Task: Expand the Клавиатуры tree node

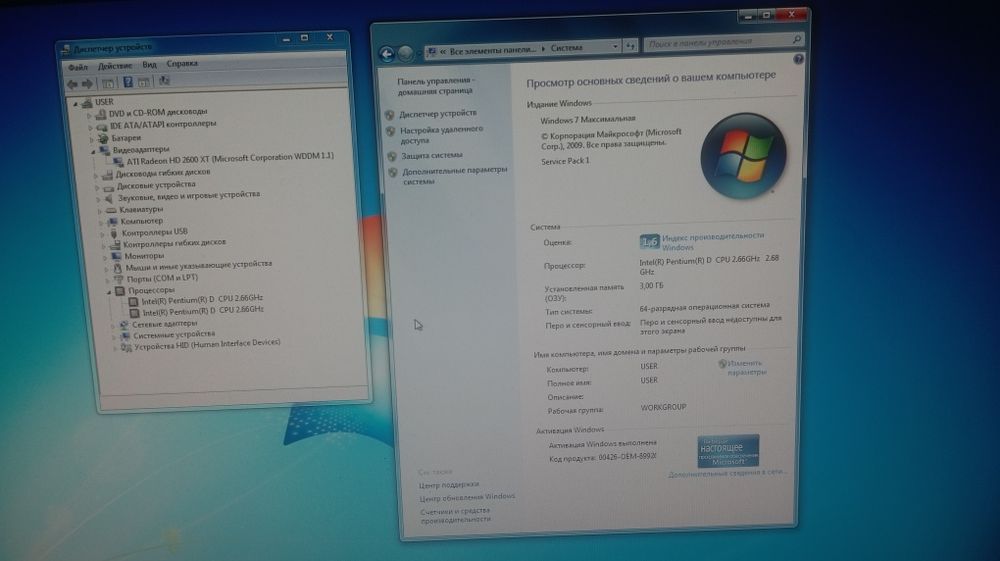Action: coord(99,210)
